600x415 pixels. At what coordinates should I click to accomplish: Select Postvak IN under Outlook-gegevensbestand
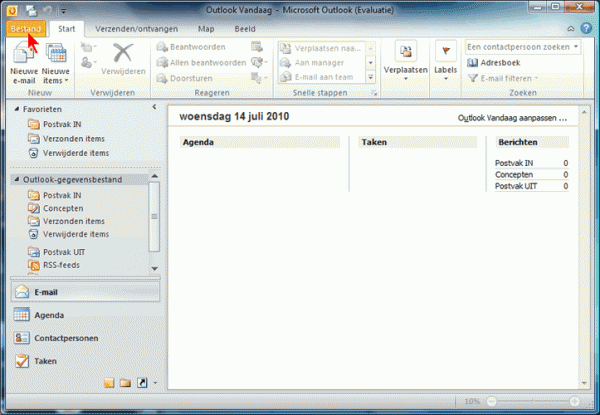point(55,195)
